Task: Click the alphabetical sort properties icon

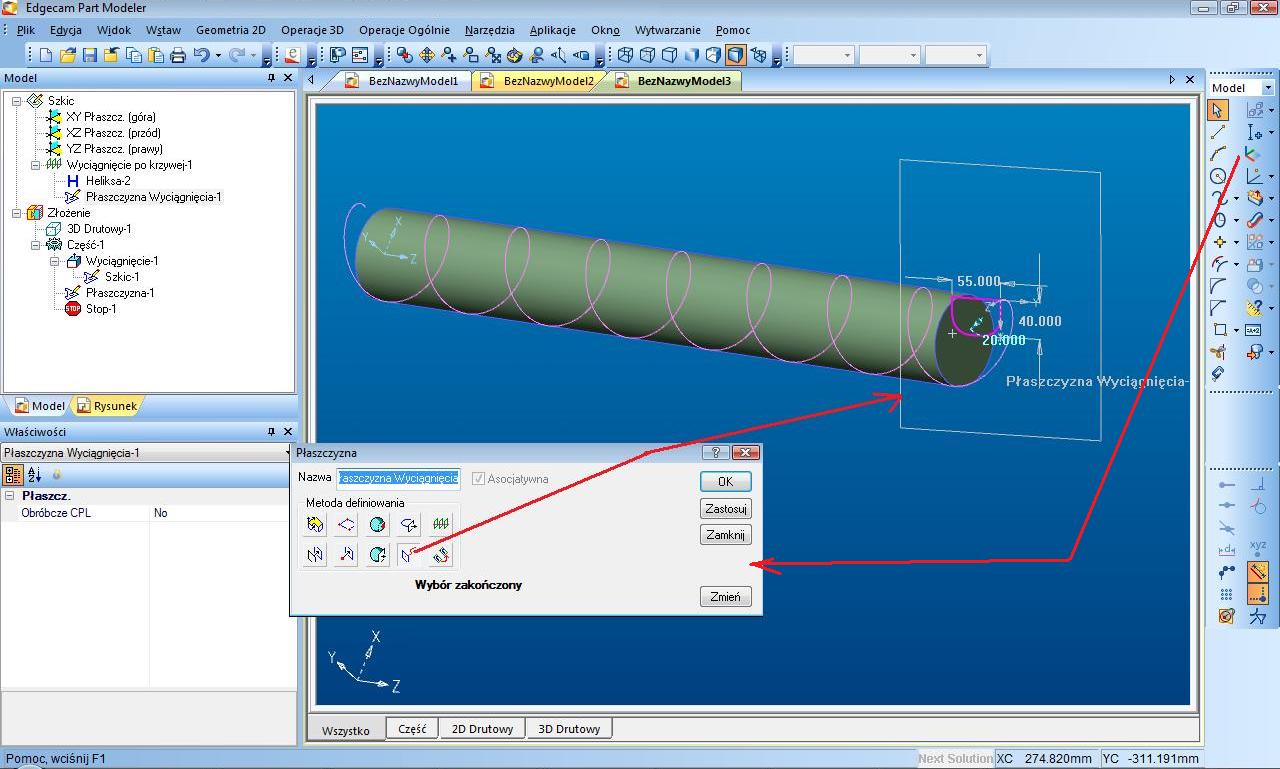Action: 34,475
